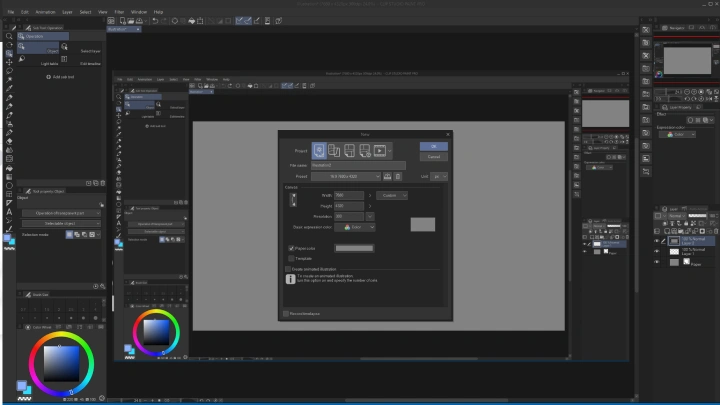Open the Custom size dropdown

pos(392,195)
